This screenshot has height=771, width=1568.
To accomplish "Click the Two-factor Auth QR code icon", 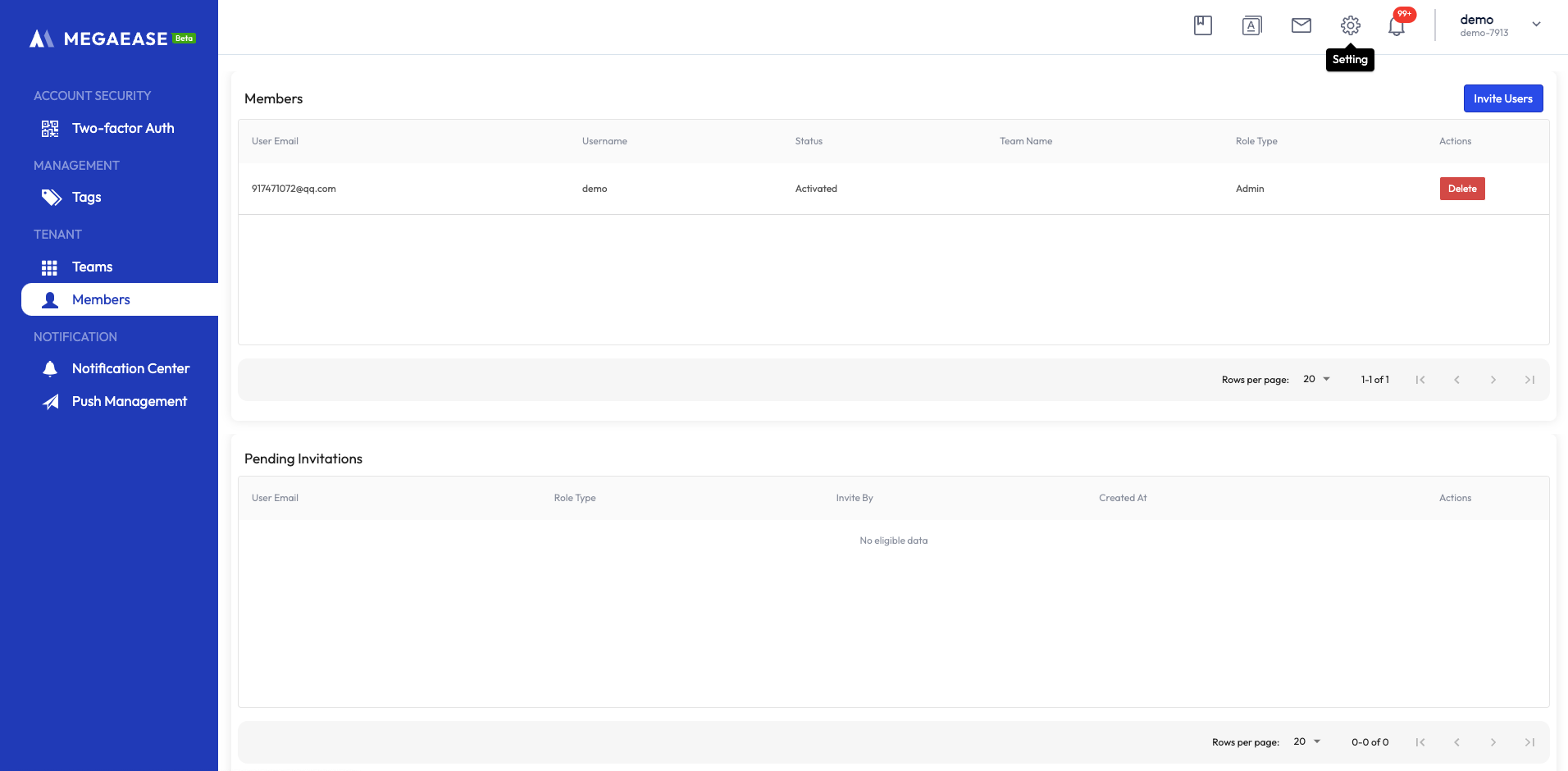I will [50, 129].
